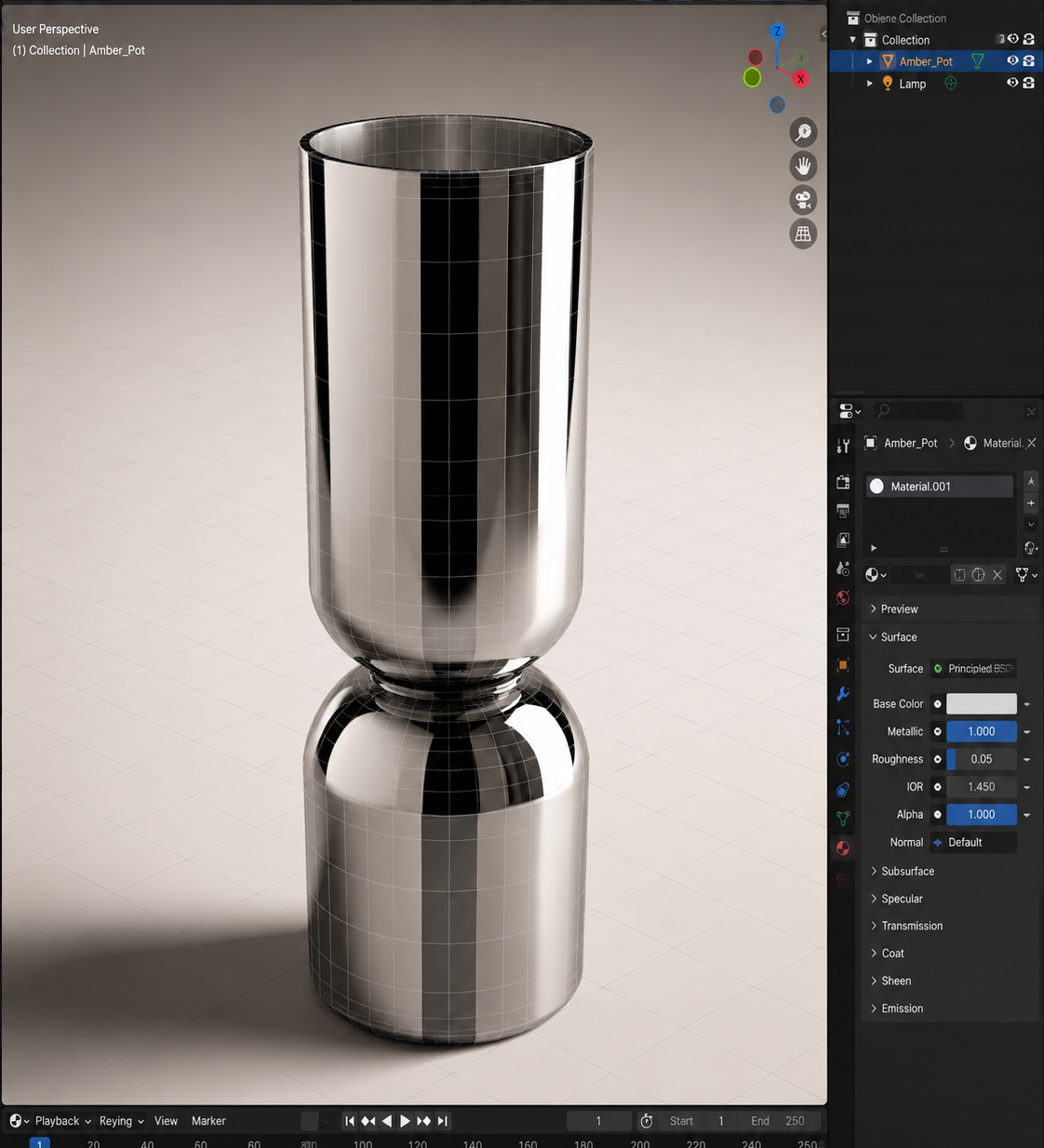Open the Object properties tab (orange square)

tap(843, 665)
